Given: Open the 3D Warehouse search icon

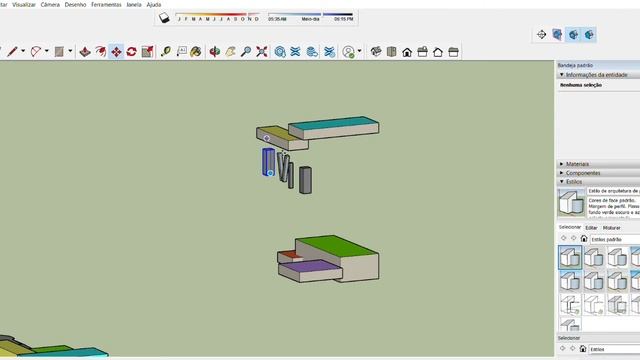Looking at the screenshot, I should point(280,52).
